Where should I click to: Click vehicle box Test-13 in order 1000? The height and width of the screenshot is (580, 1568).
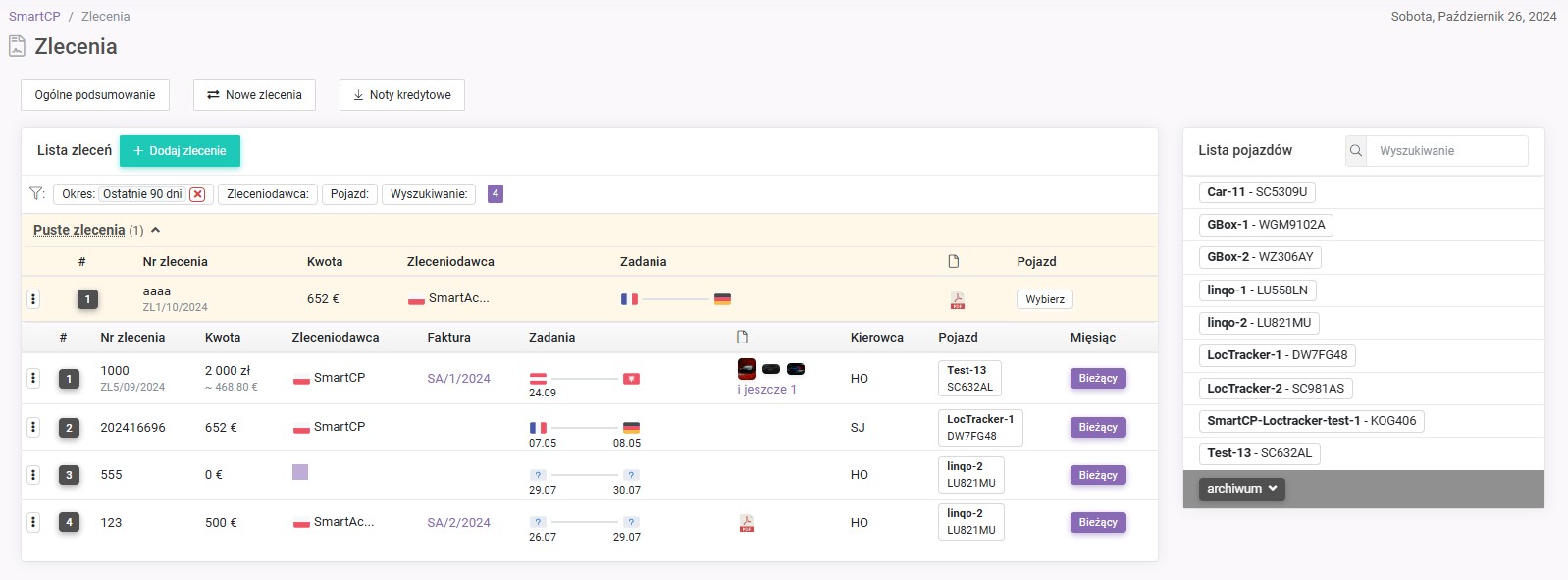[x=969, y=378]
